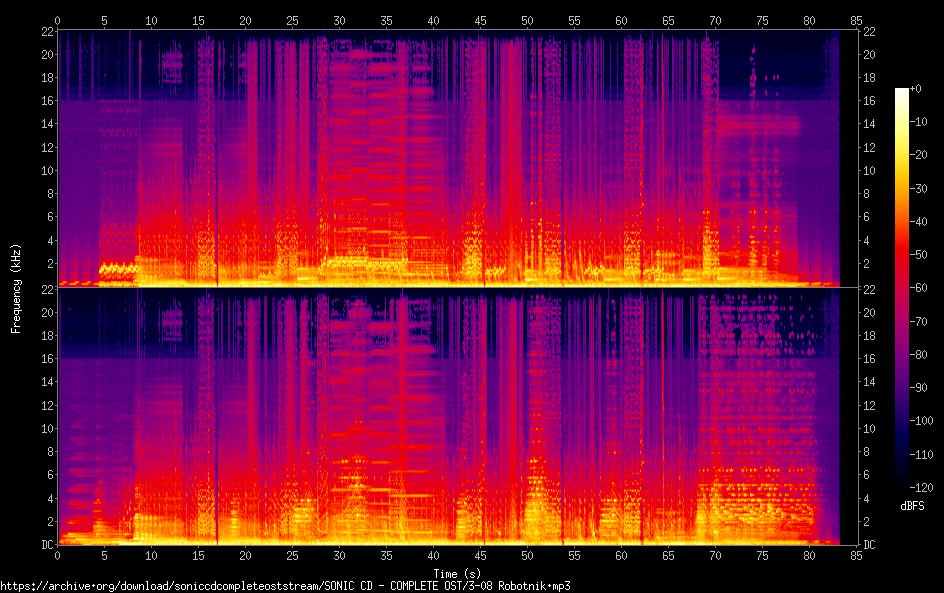
Task: Click 22 kHz at the upper channel's top-left
Action: click(x=46, y=31)
